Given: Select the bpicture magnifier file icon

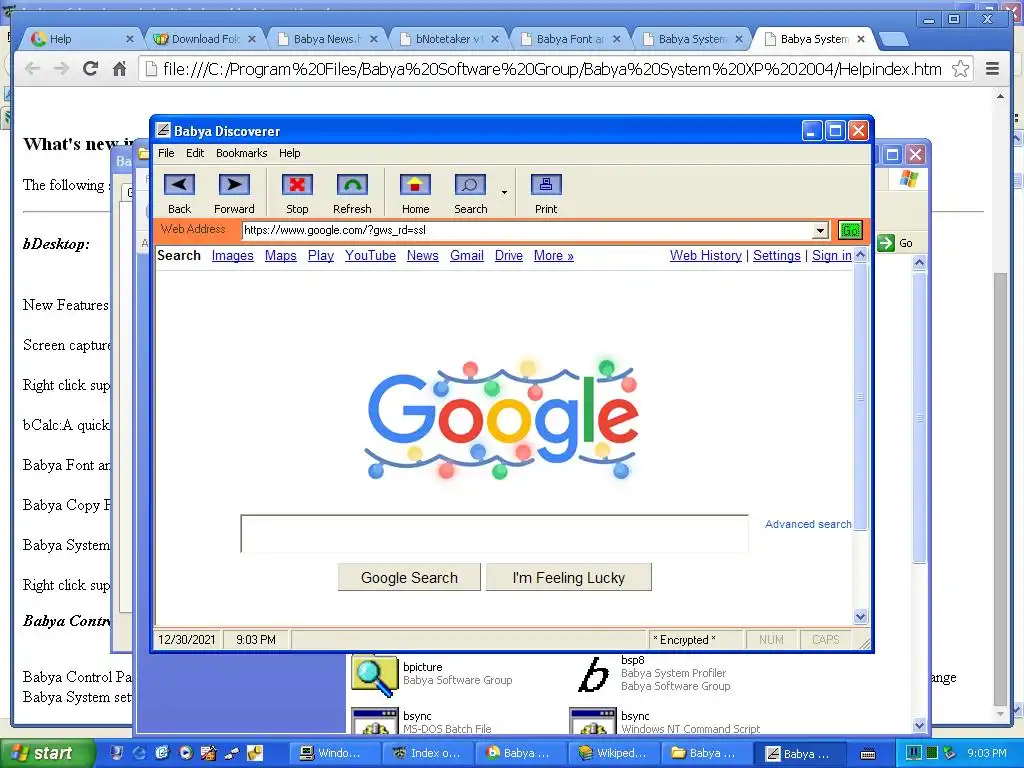Looking at the screenshot, I should [x=375, y=676].
